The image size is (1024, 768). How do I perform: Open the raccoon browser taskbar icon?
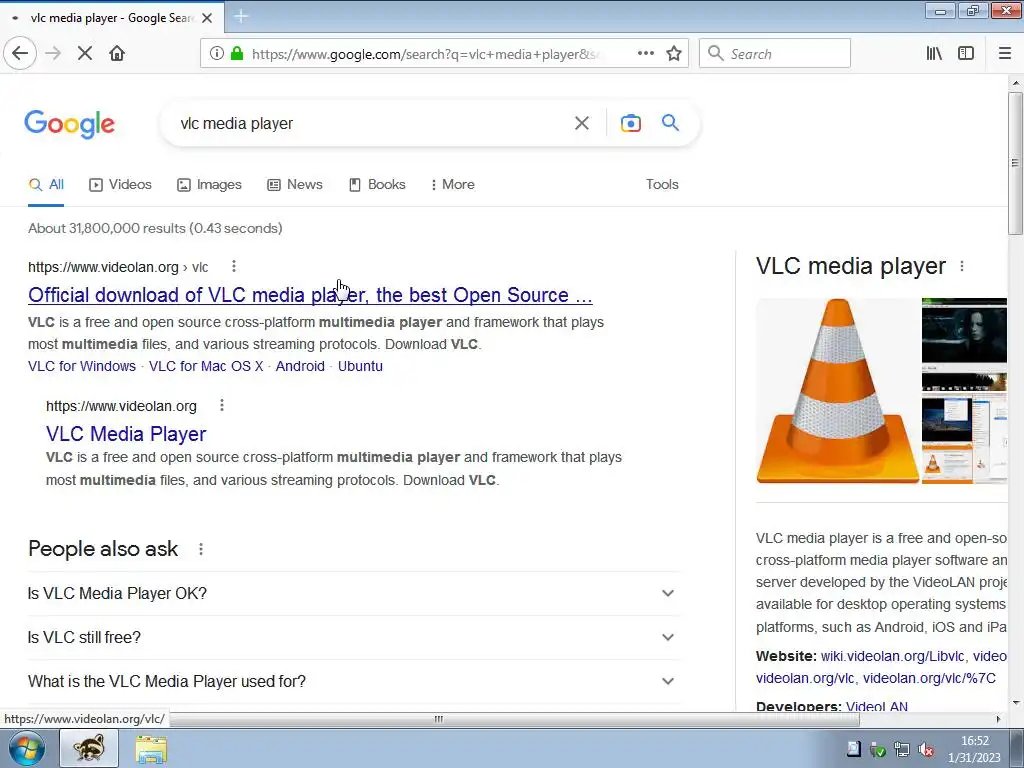click(89, 748)
